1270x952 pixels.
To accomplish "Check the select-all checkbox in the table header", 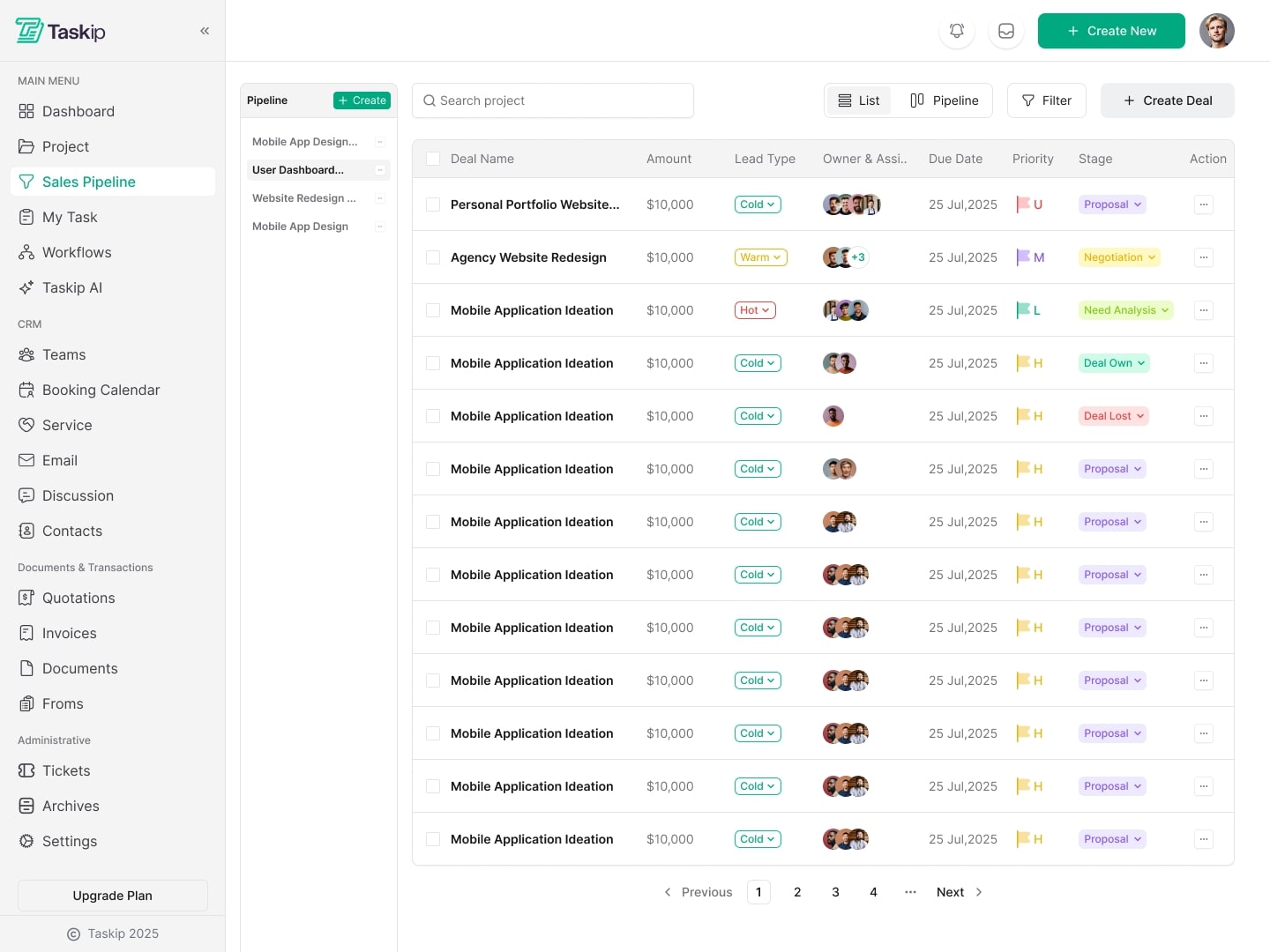I will [433, 159].
